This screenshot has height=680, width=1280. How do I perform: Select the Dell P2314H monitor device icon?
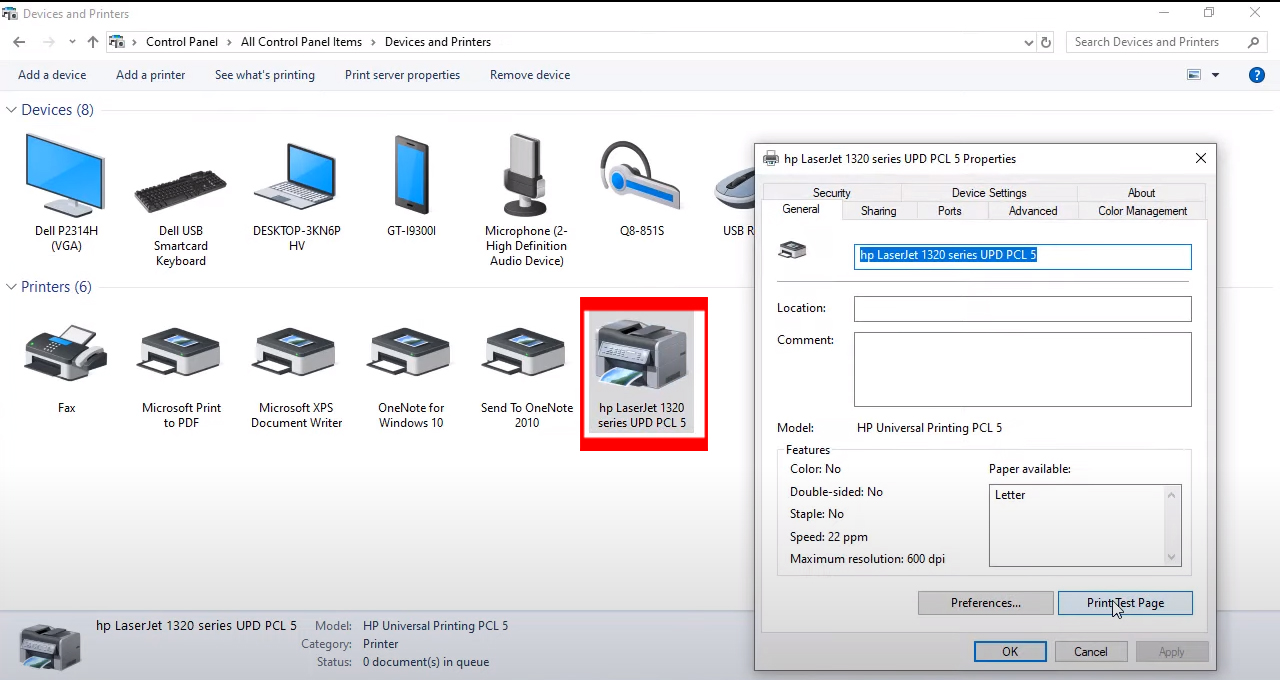point(66,176)
